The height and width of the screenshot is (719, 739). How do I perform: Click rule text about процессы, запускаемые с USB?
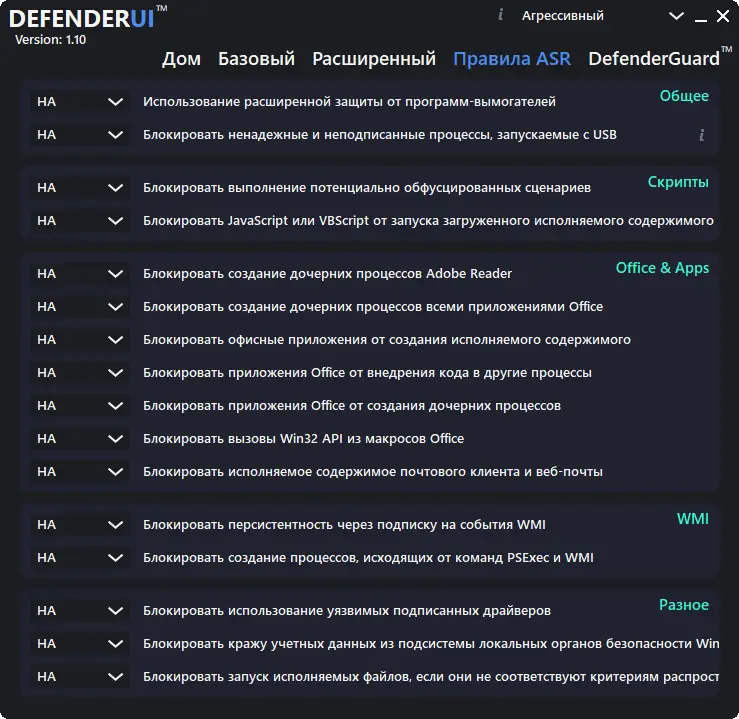(x=380, y=135)
